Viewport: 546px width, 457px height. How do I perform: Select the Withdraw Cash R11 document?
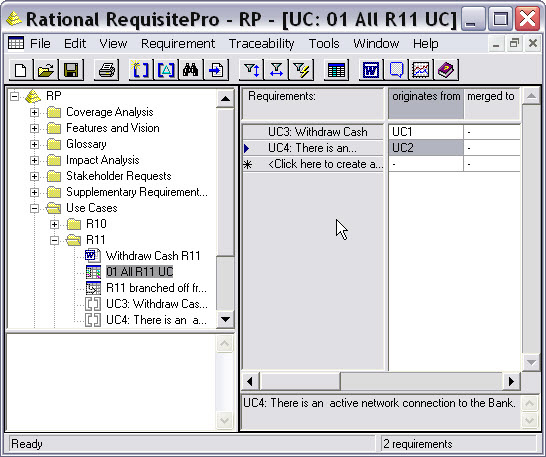click(153, 256)
